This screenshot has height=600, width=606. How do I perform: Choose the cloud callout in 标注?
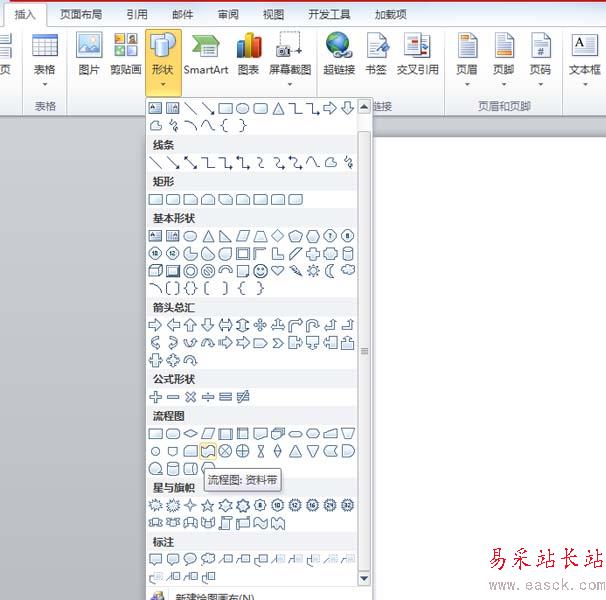[208, 559]
